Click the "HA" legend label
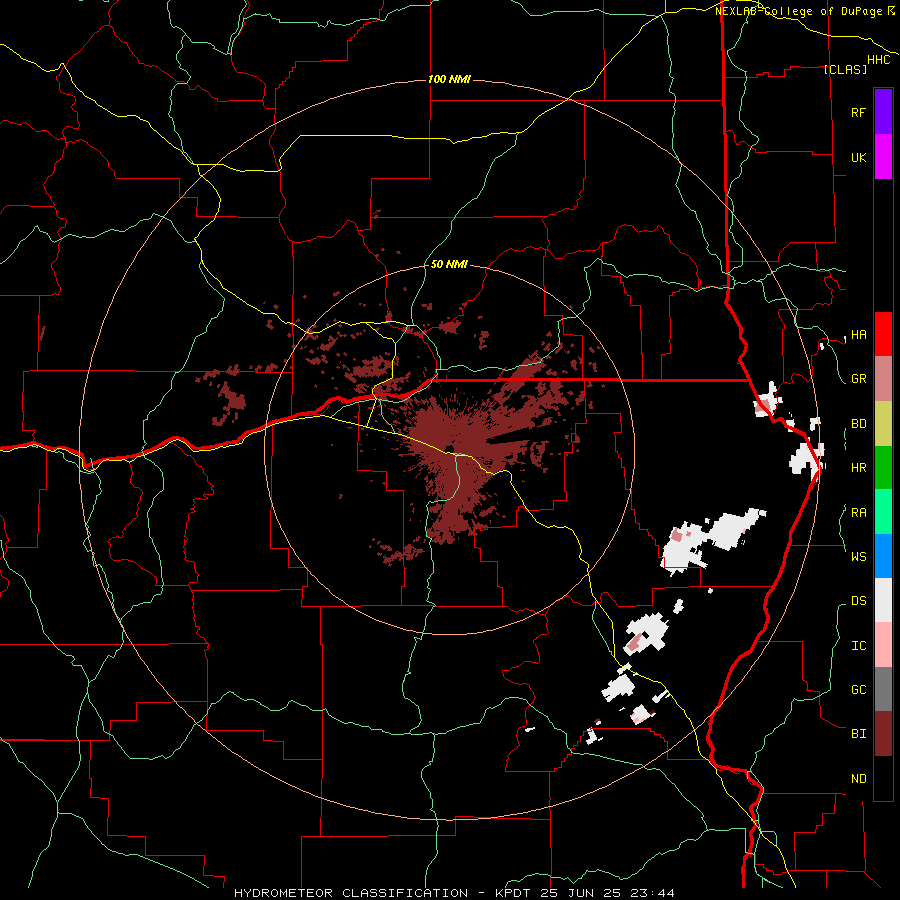Viewport: 900px width, 900px height. [x=858, y=335]
